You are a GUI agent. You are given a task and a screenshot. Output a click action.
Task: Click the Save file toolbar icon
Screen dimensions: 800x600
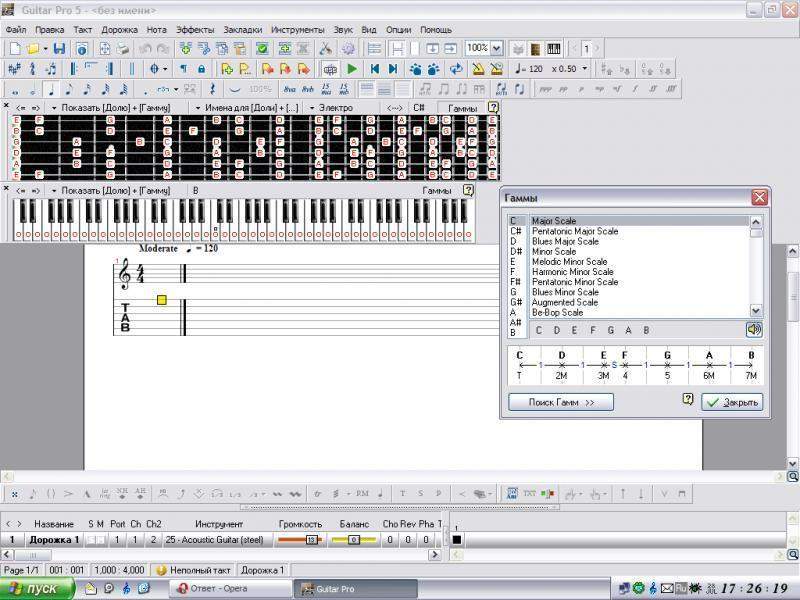[59, 48]
